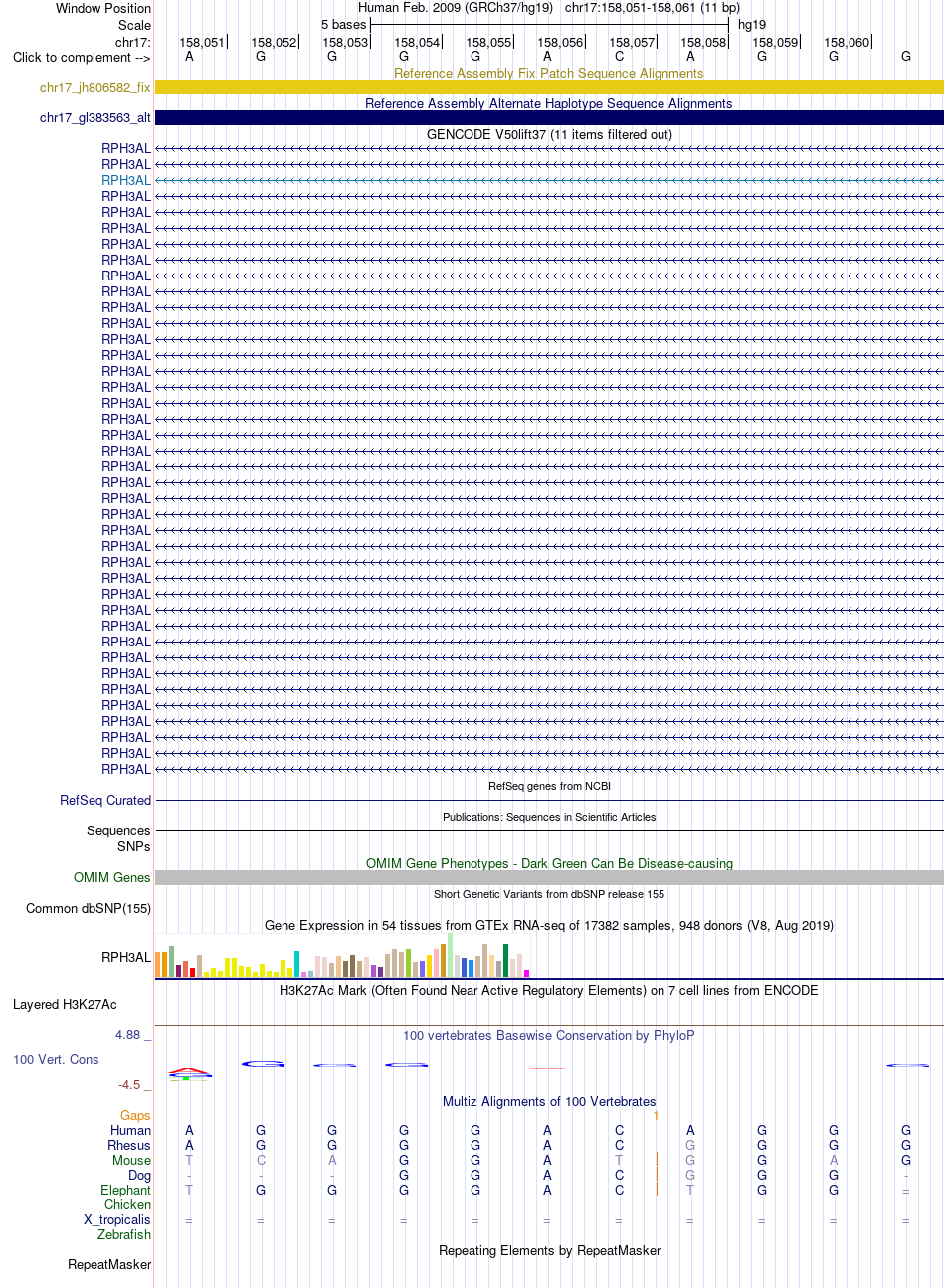The height and width of the screenshot is (1288, 945).
Task: Click the RepeatMasker track label
Action: pos(109,1264)
